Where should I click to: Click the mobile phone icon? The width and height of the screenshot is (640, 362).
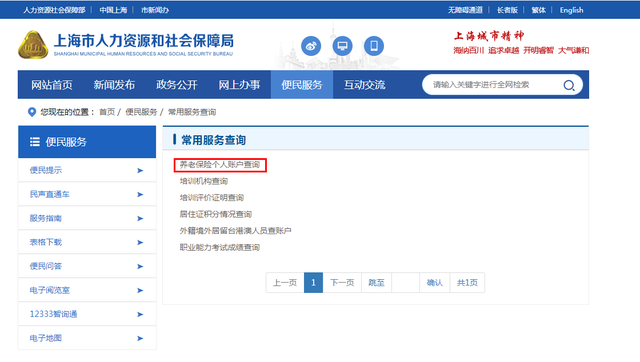point(374,46)
